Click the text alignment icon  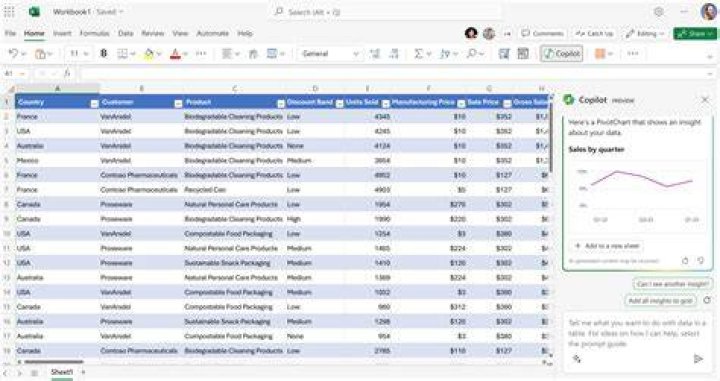226,54
